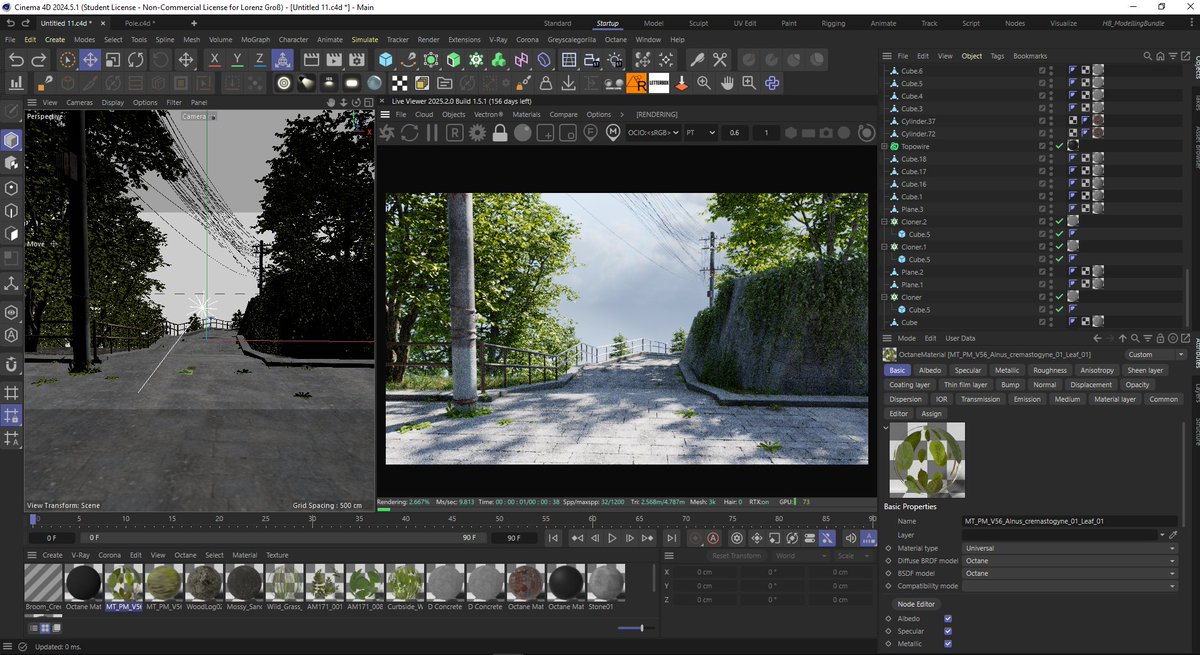Click Render View clapperboard icon
1200x655 pixels.
pos(311,60)
